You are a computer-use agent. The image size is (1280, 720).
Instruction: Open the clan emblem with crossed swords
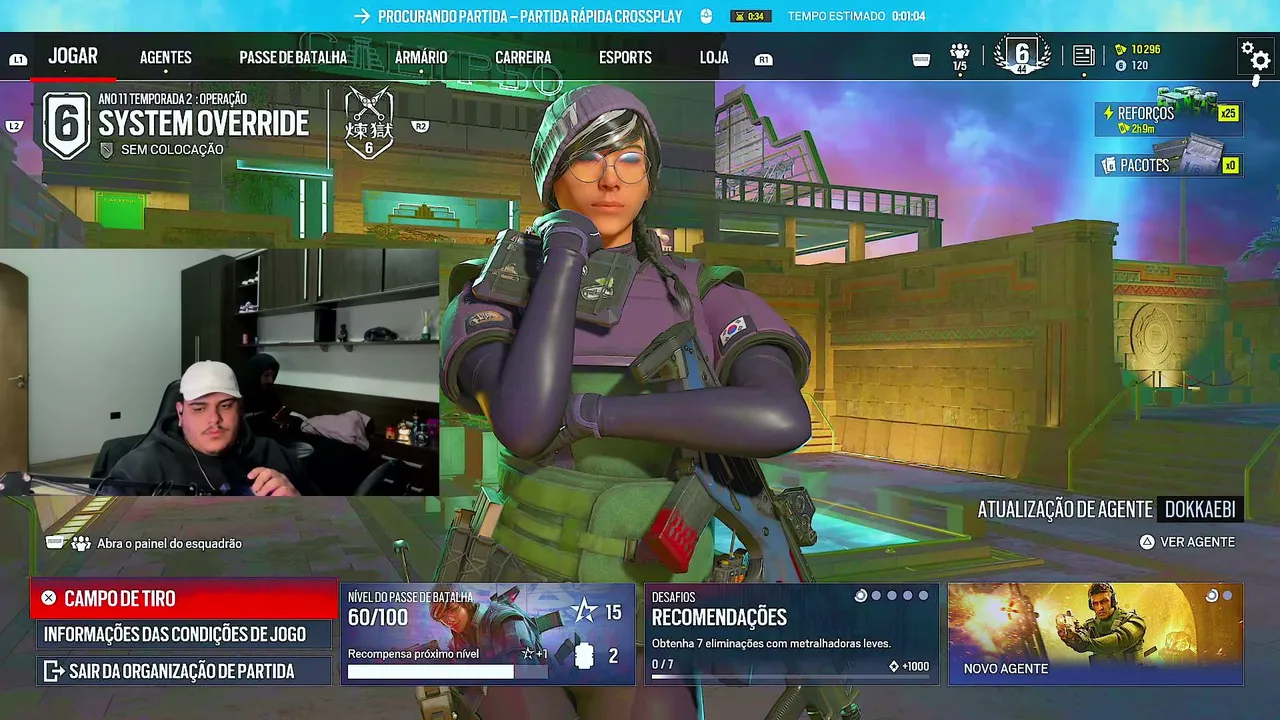click(369, 123)
